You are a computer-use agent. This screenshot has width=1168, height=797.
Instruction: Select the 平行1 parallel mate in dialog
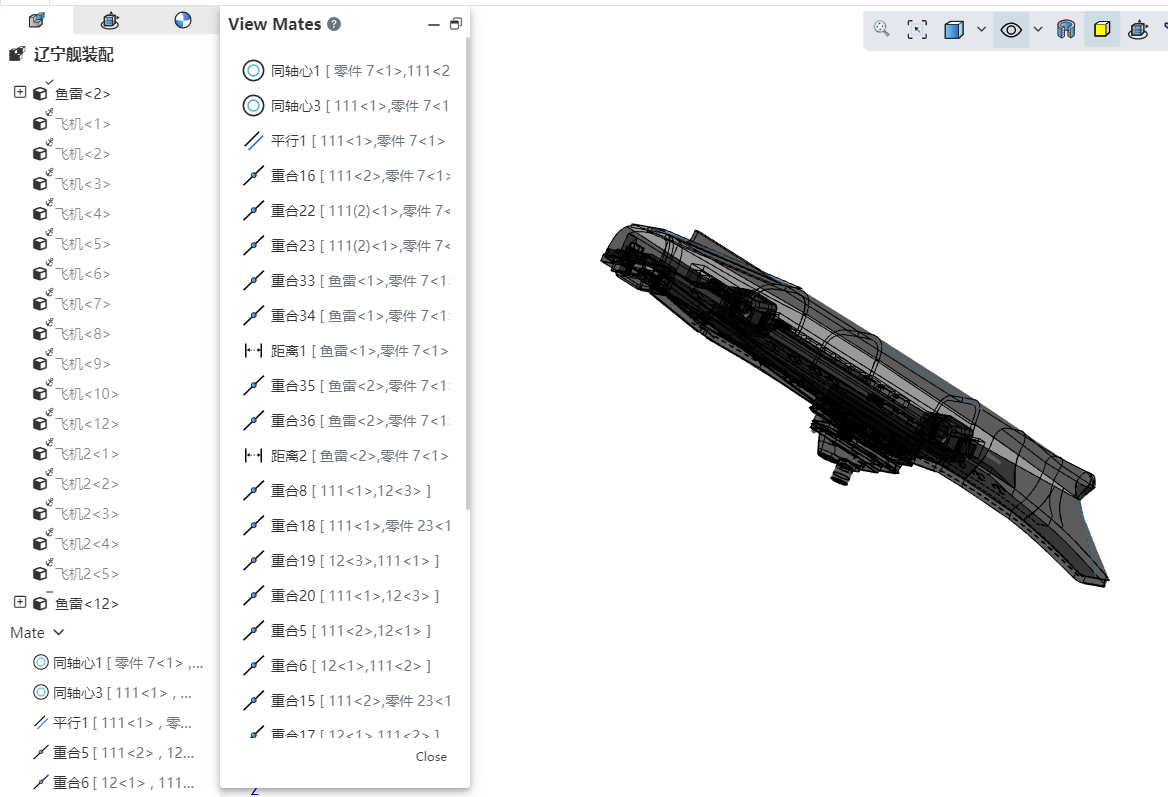pos(346,141)
